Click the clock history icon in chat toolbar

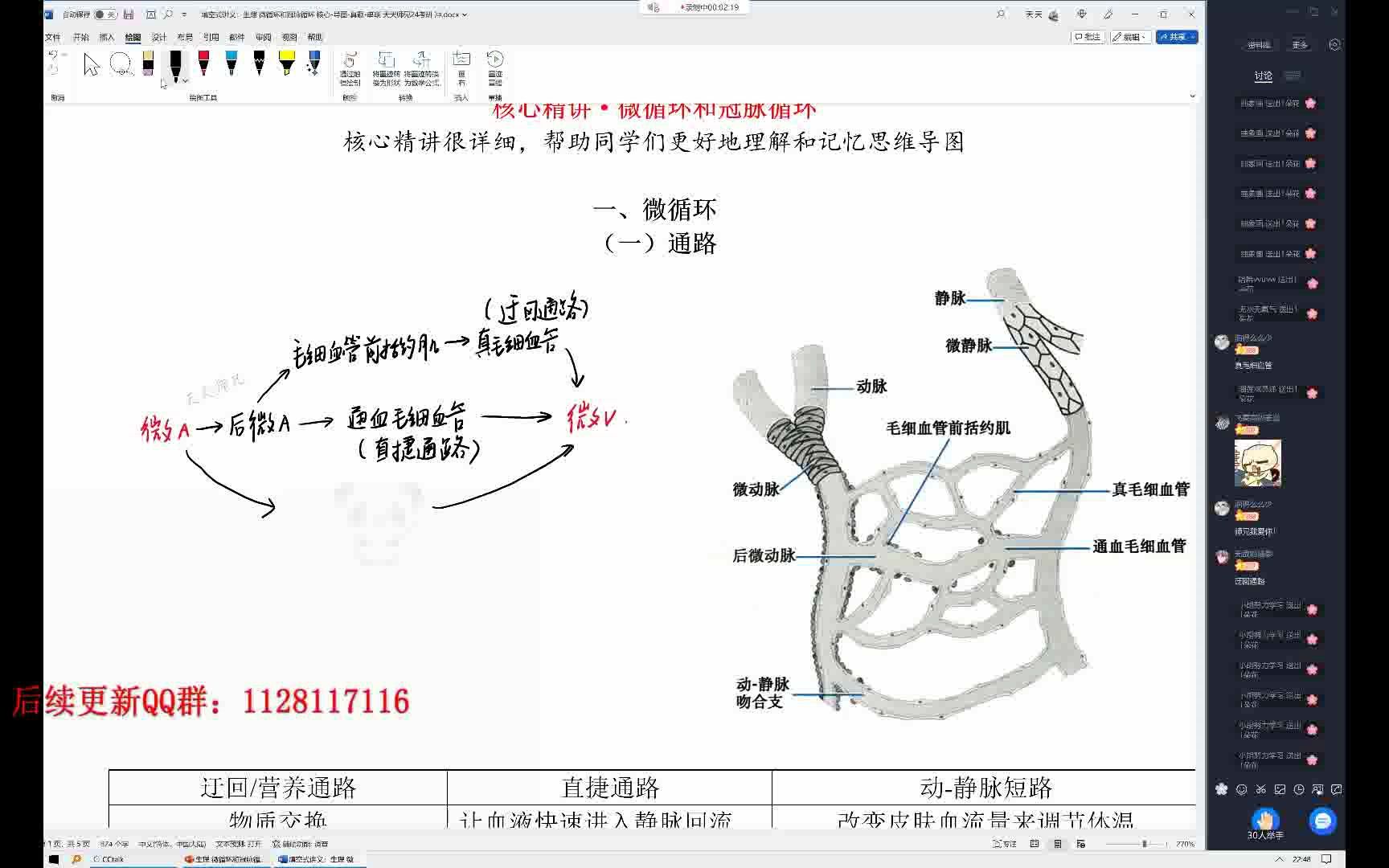1299,789
